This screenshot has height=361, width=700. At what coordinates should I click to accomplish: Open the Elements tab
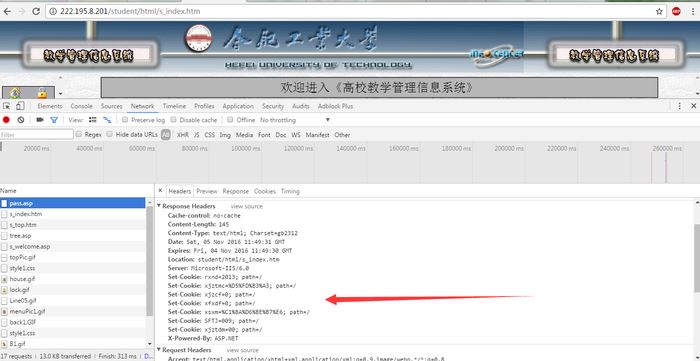[50, 106]
